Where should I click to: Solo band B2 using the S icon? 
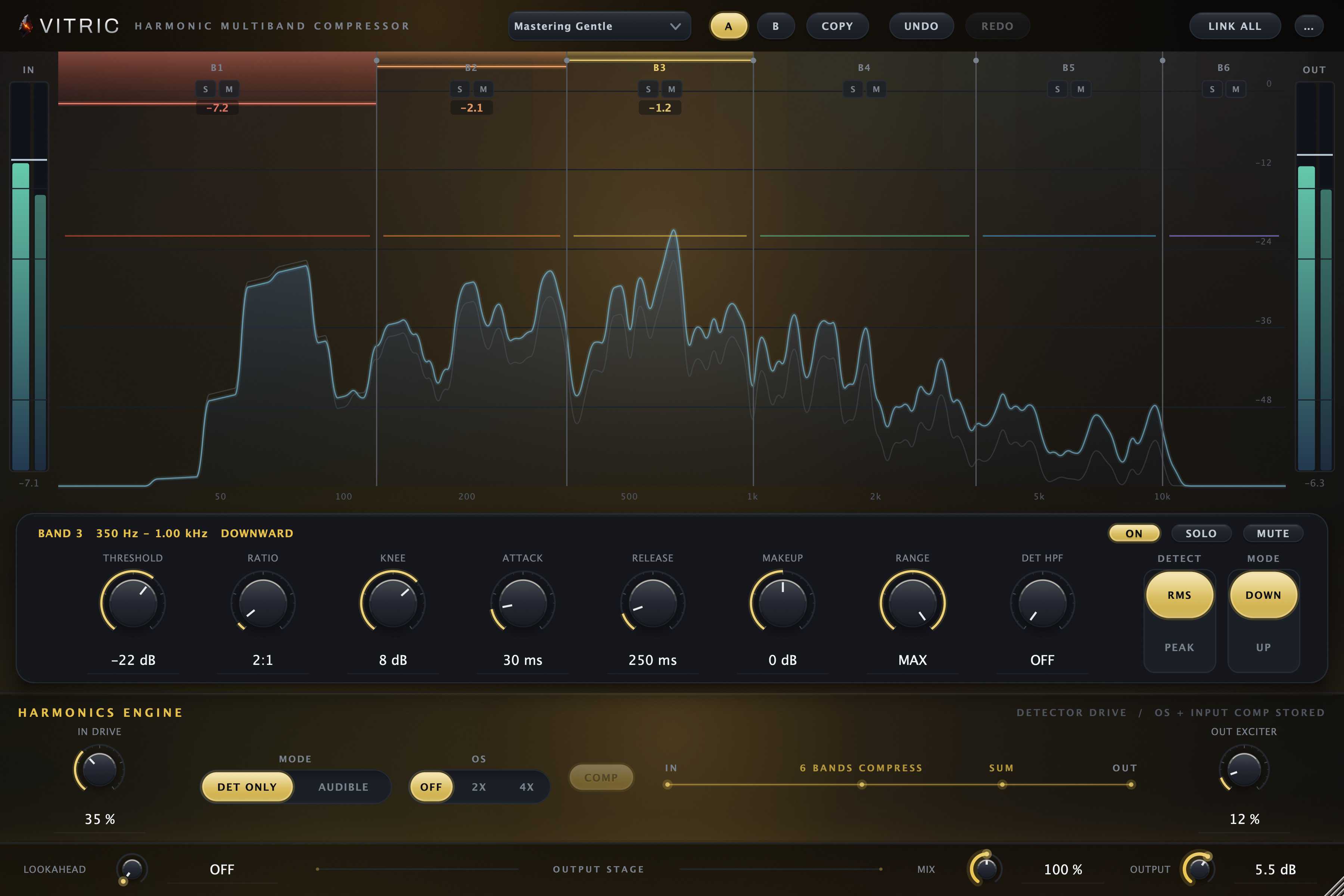pyautogui.click(x=460, y=89)
